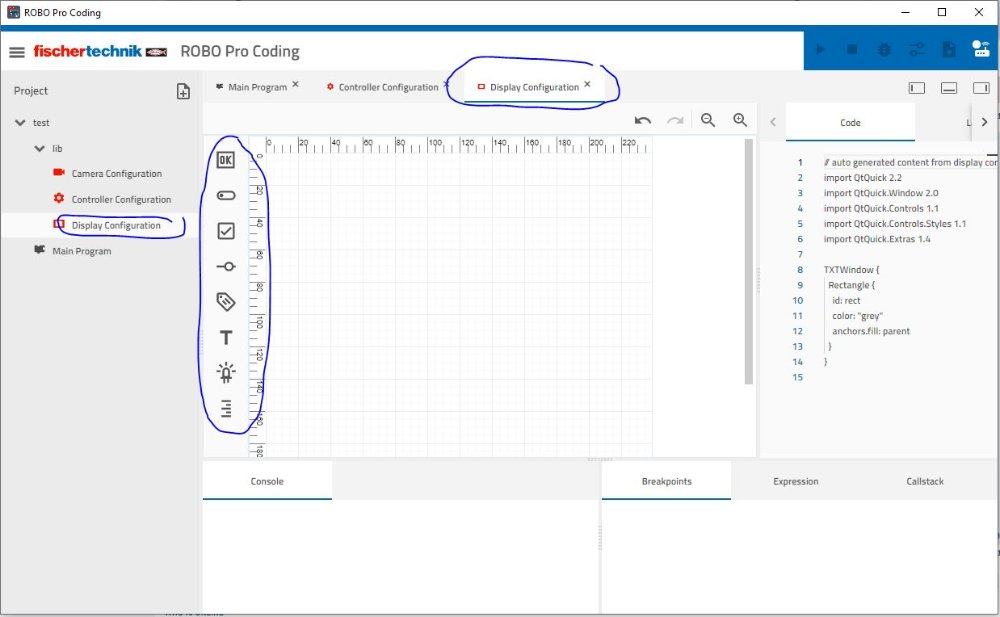Collapse the test project folder
This screenshot has width=1000, height=617.
(x=20, y=123)
